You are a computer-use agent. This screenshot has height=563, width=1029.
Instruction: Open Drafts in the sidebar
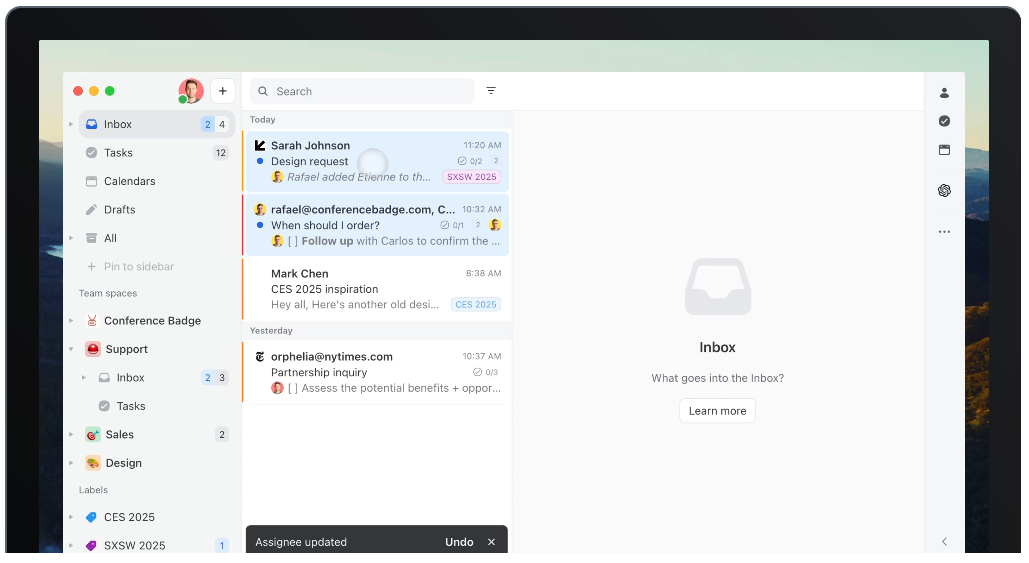(x=119, y=210)
